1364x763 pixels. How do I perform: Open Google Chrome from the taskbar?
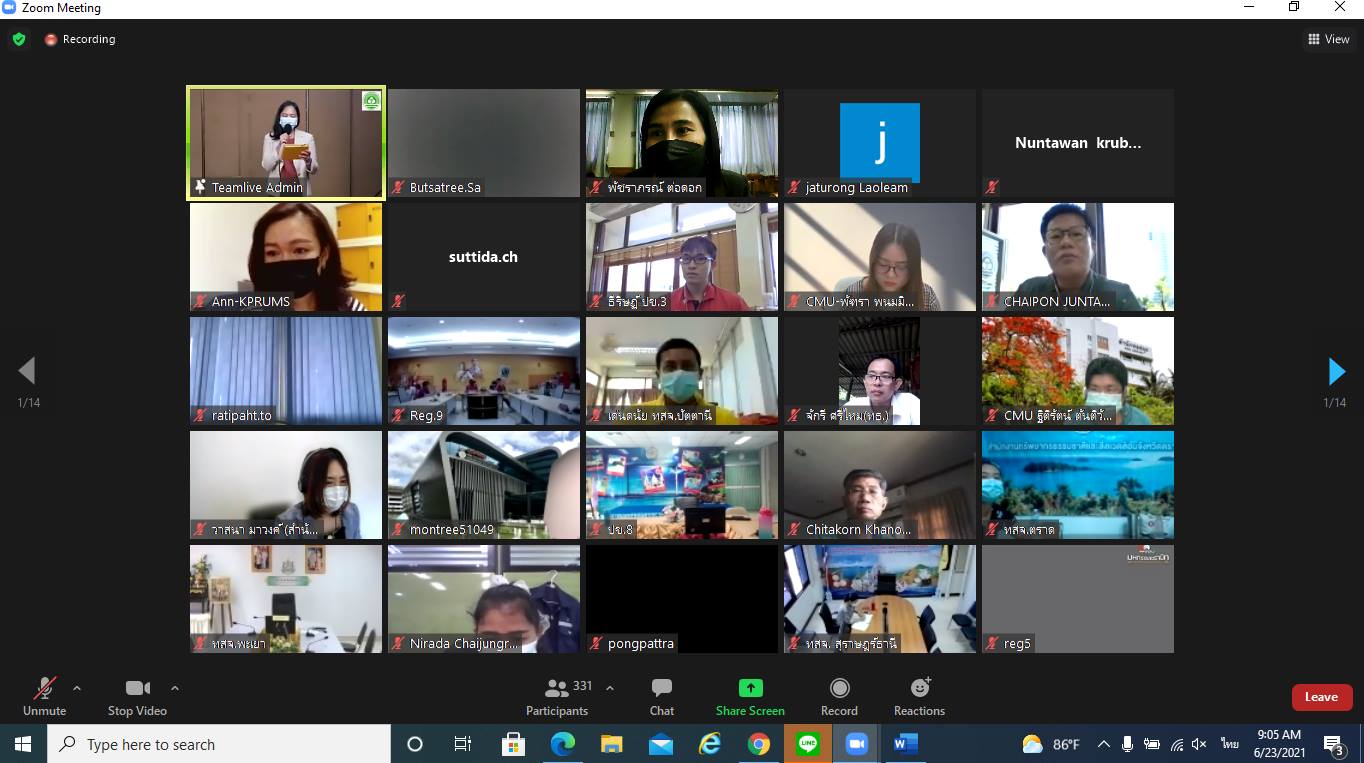pyautogui.click(x=758, y=744)
